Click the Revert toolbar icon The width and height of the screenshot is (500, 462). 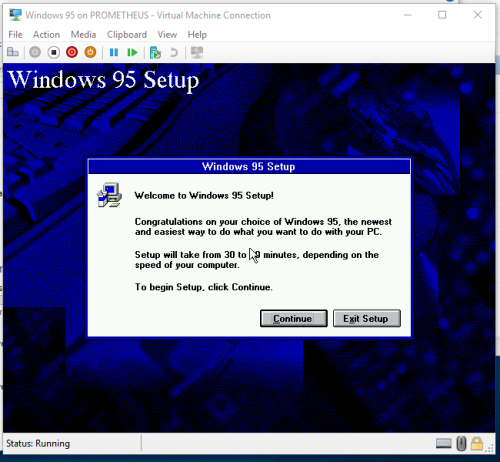click(x=174, y=52)
